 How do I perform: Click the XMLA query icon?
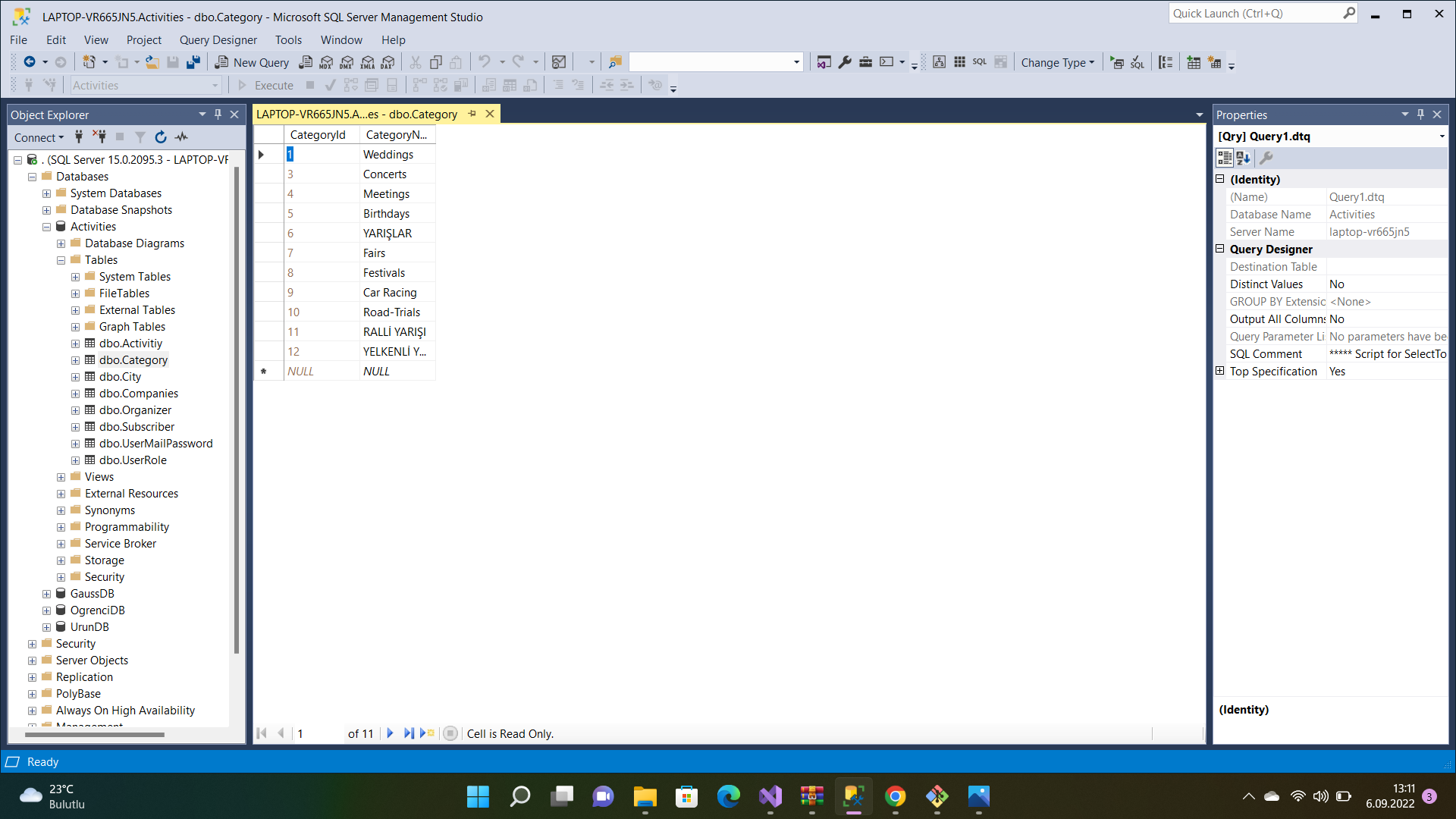pyautogui.click(x=367, y=62)
